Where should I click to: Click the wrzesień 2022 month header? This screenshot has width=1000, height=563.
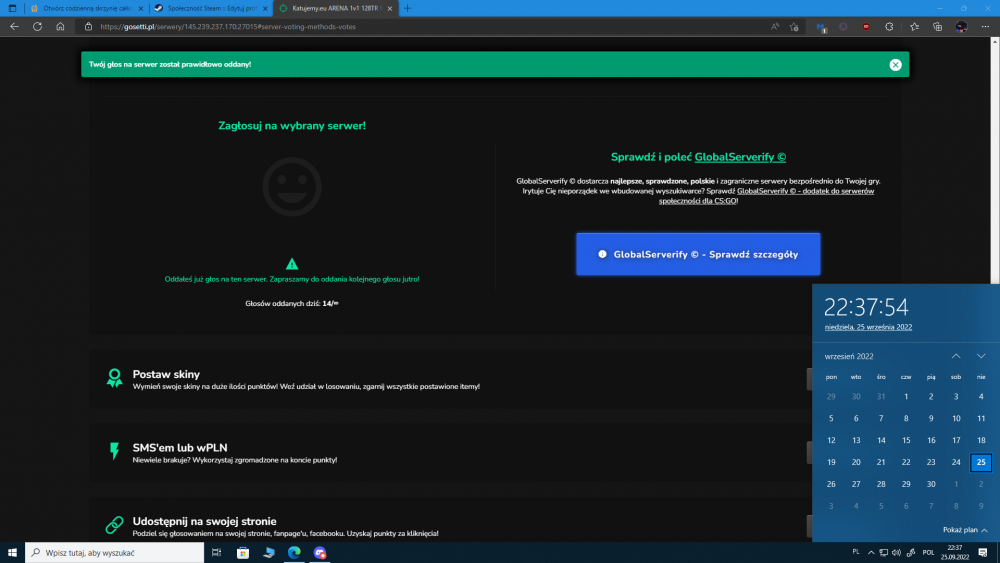(849, 356)
